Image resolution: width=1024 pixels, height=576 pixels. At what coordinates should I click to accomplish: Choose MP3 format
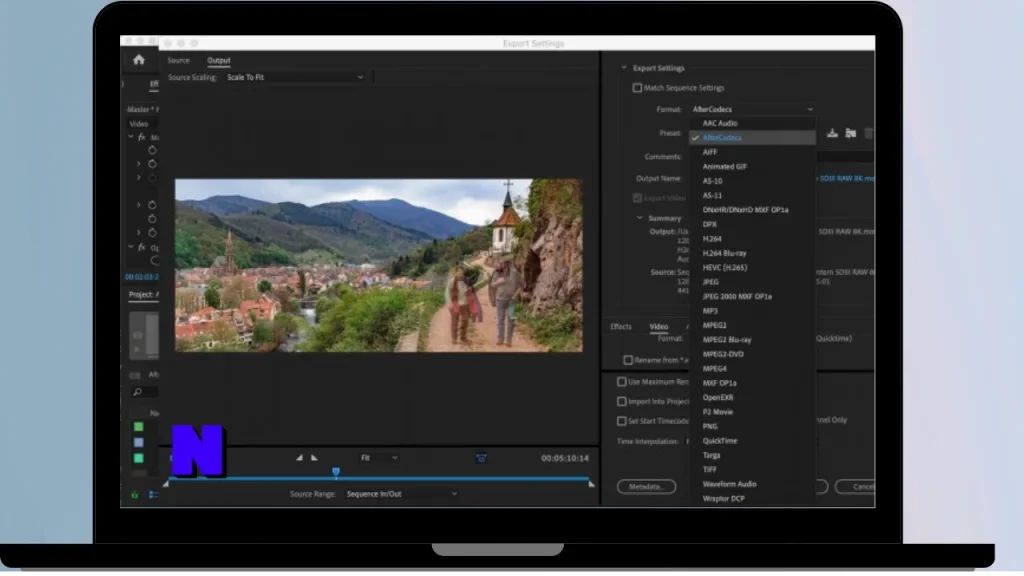[752, 311]
